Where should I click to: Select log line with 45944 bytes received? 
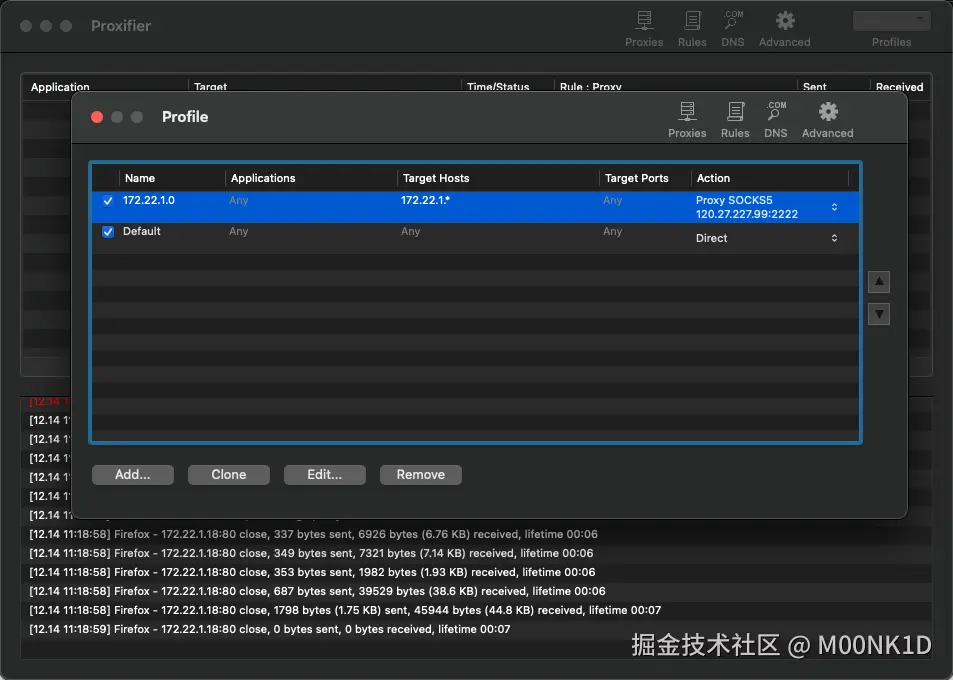(345, 610)
